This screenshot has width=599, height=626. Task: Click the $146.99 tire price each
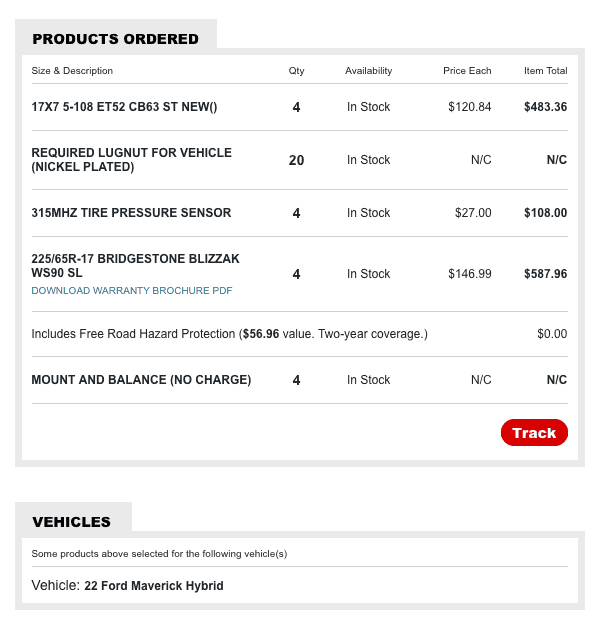[x=470, y=274]
